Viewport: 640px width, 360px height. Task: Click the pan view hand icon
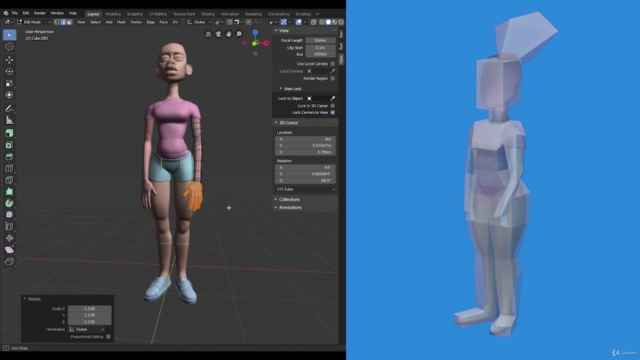pyautogui.click(x=229, y=34)
